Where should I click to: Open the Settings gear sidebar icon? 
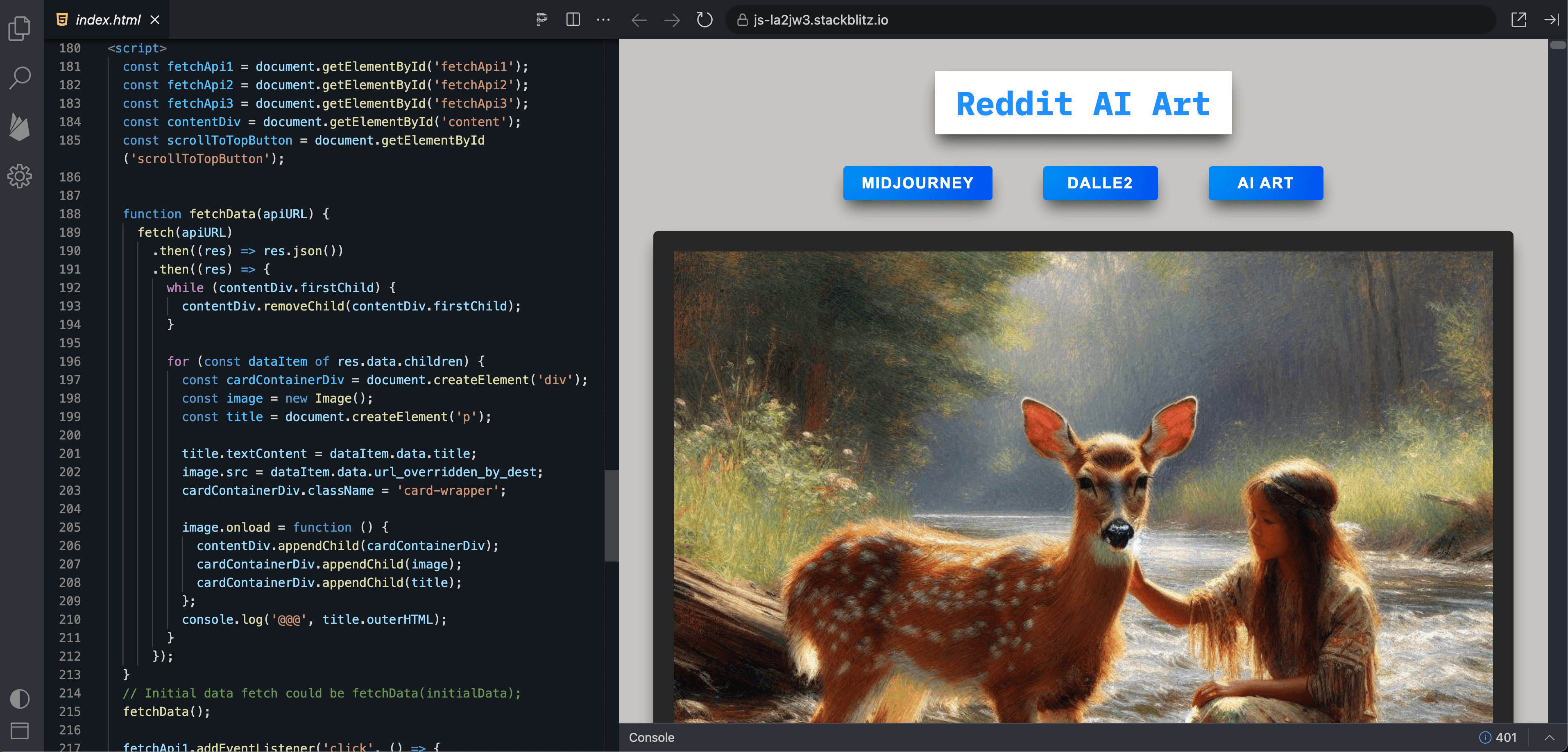click(x=20, y=176)
